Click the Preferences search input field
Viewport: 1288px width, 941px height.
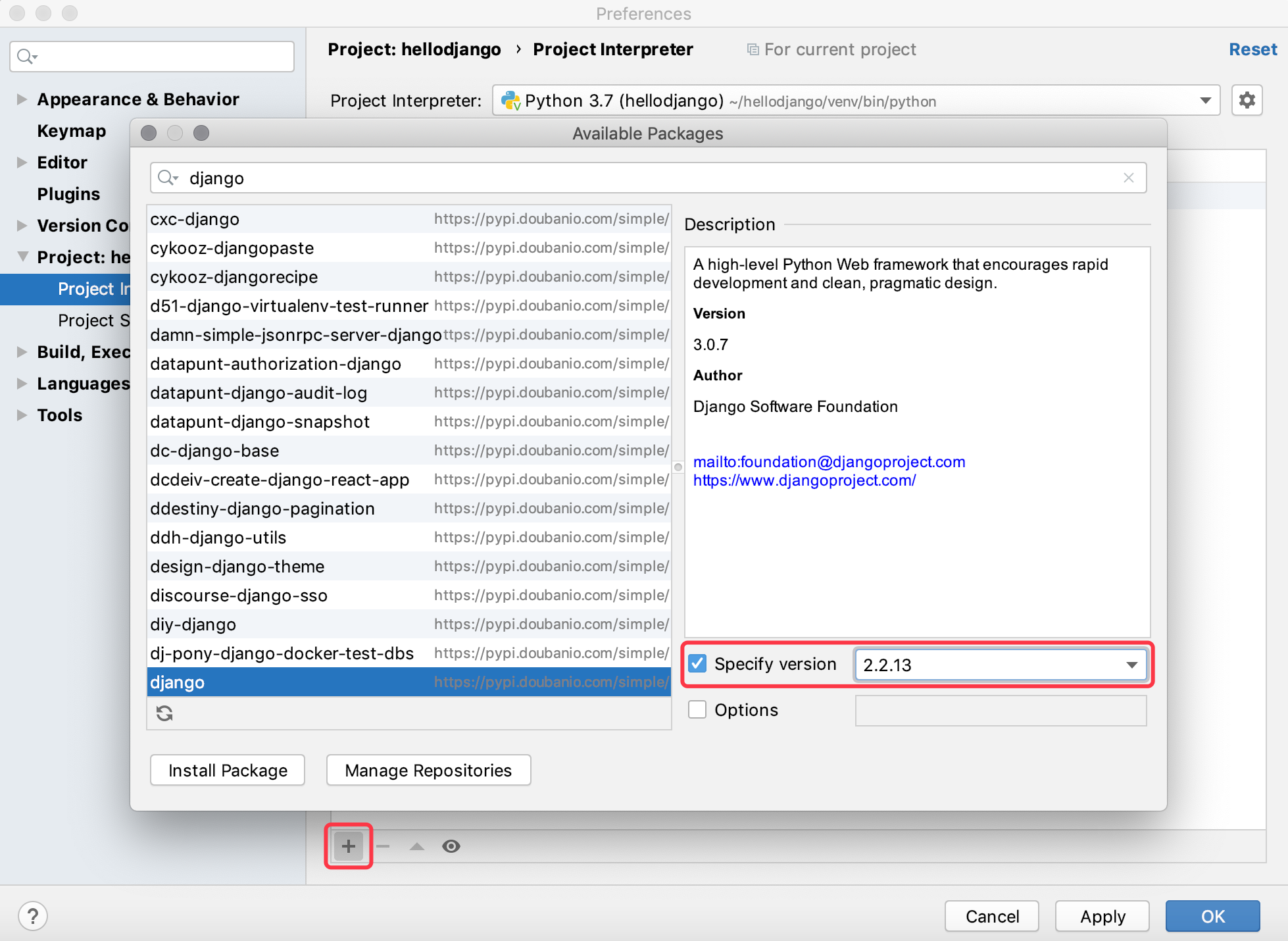point(158,57)
